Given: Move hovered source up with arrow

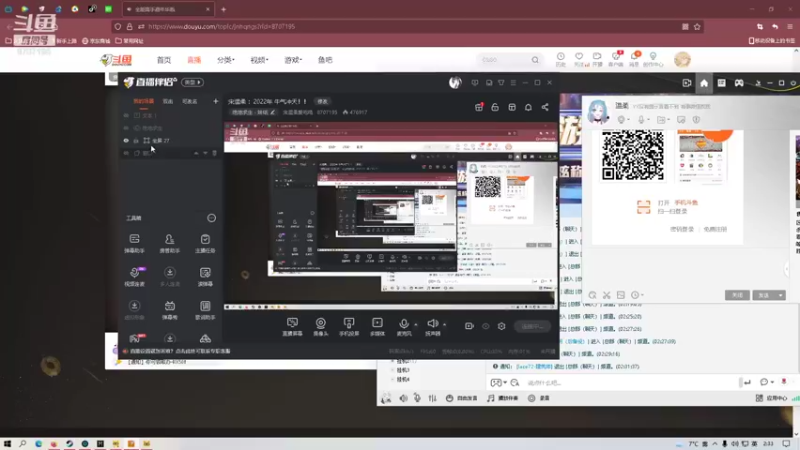Looking at the screenshot, I should (196, 153).
